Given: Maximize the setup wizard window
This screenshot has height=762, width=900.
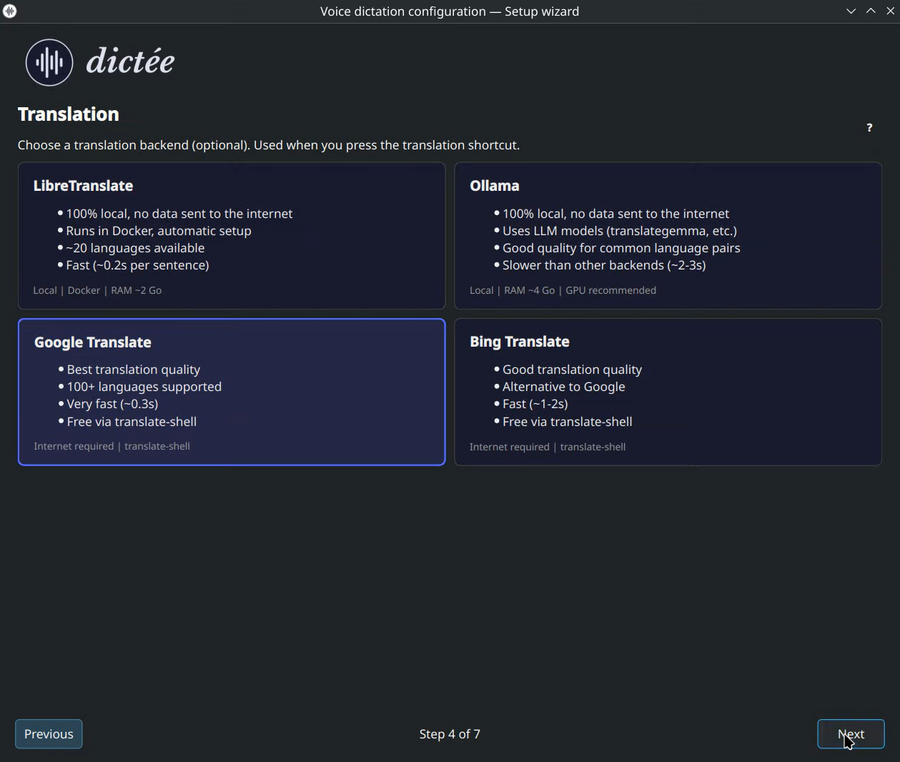Looking at the screenshot, I should pyautogui.click(x=871, y=11).
